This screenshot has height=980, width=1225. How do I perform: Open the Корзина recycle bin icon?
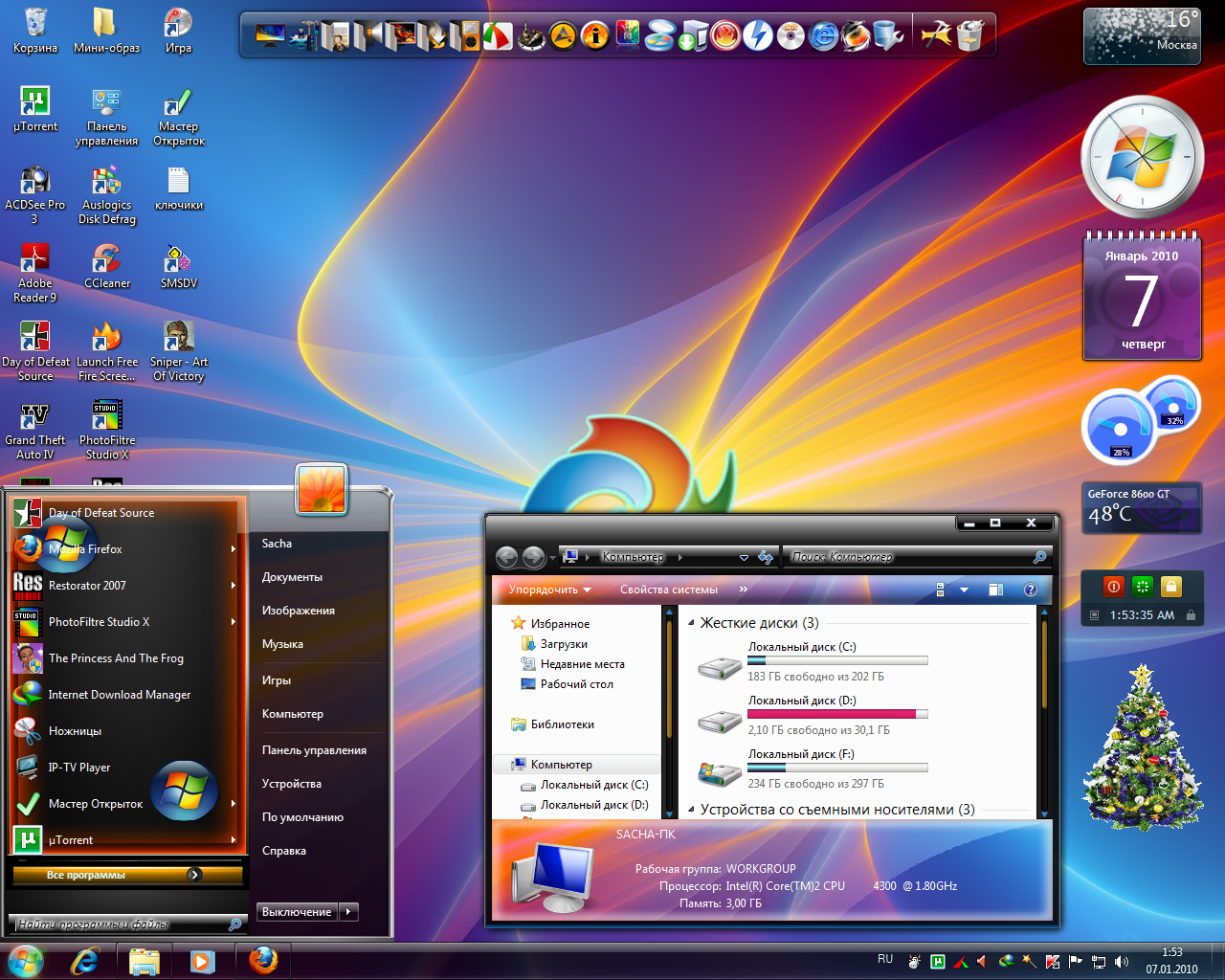tap(35, 30)
